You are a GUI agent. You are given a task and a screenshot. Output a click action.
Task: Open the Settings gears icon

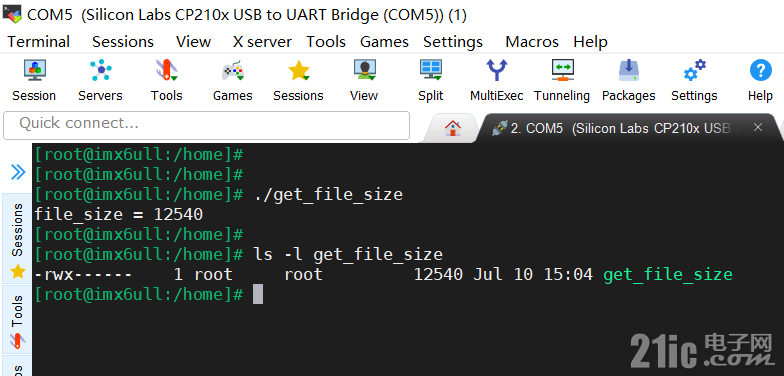point(694,70)
